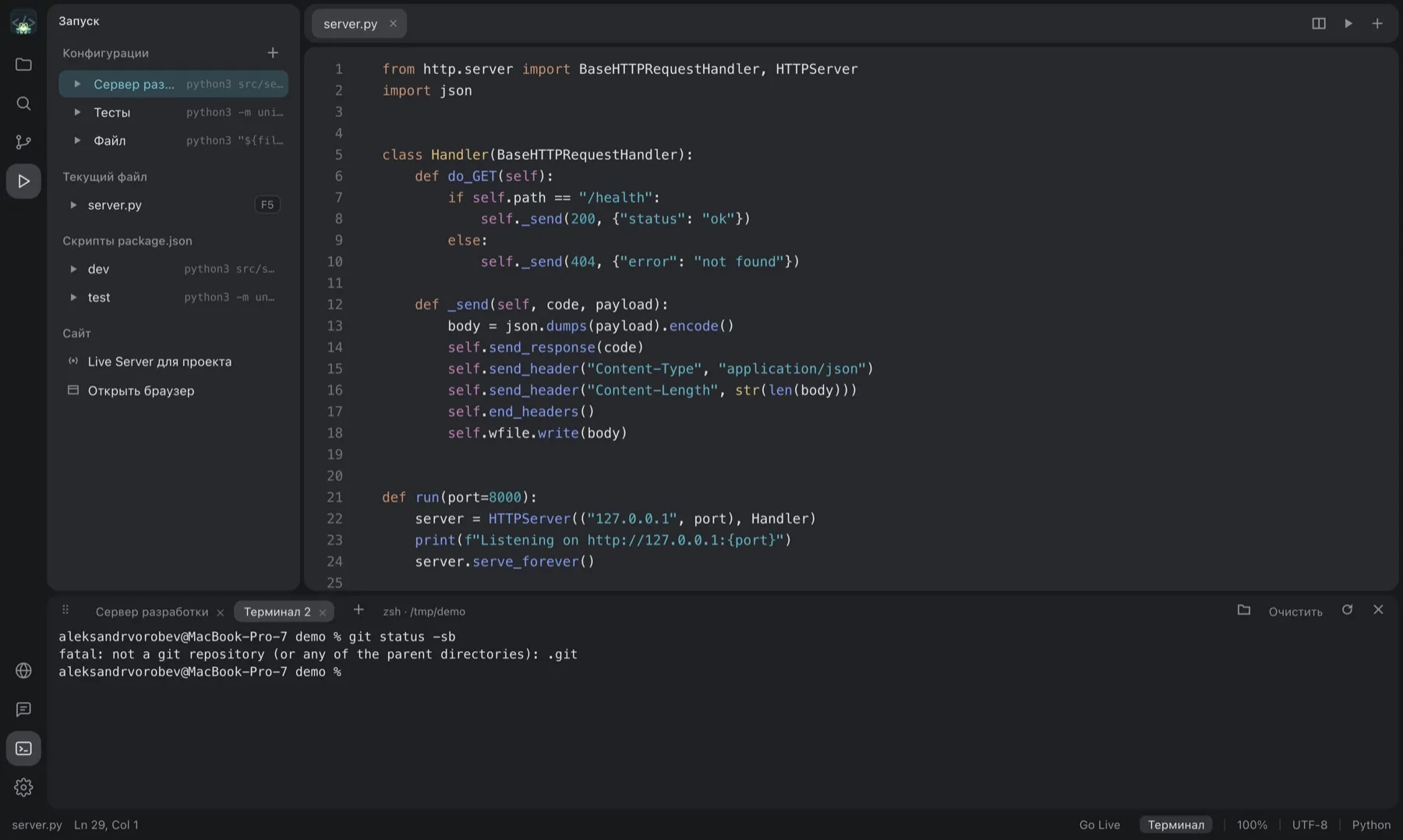Add a new configuration with plus icon
The height and width of the screenshot is (840, 1403).
(273, 53)
